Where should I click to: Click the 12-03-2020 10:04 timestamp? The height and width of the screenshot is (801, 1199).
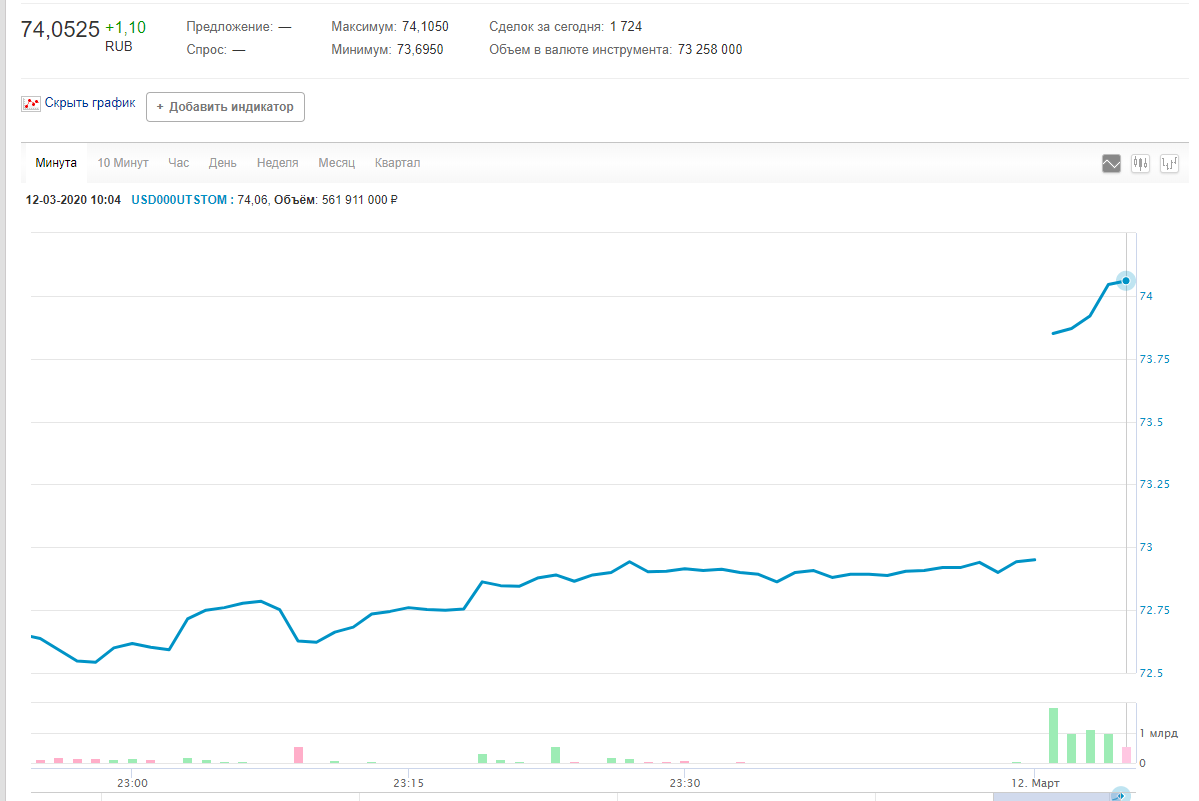tap(73, 199)
